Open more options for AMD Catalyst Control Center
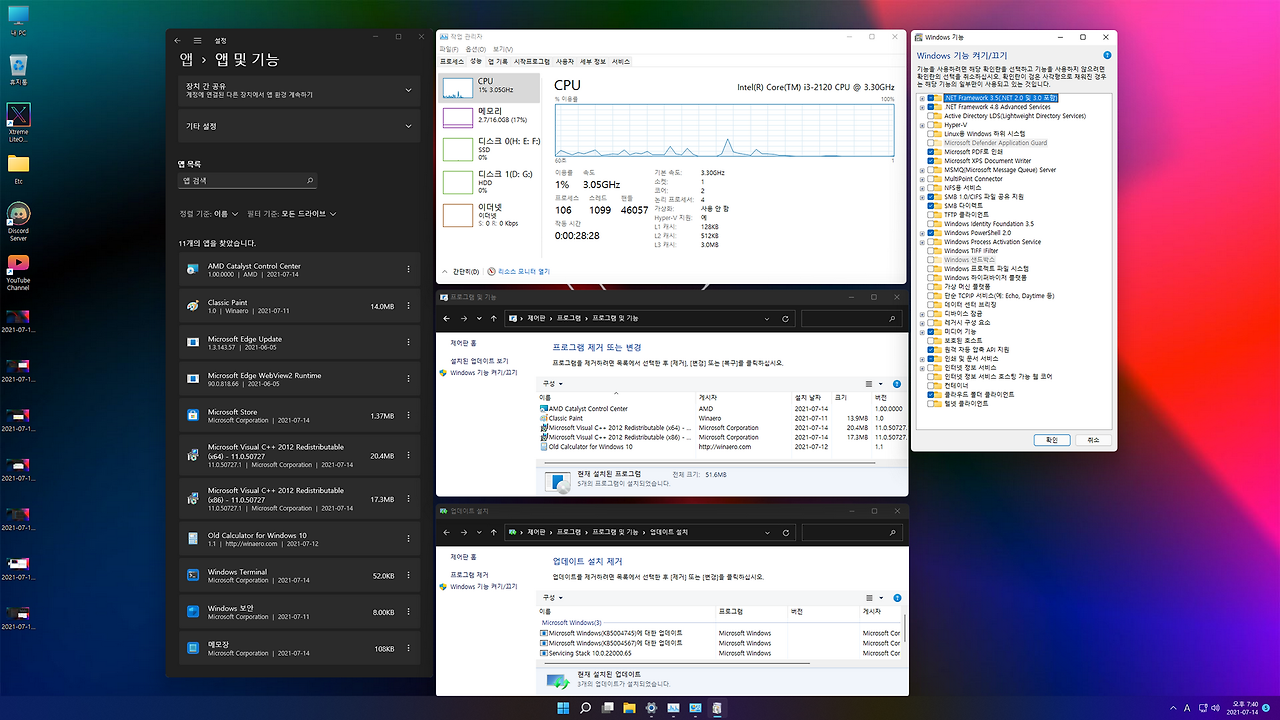 pyautogui.click(x=408, y=270)
